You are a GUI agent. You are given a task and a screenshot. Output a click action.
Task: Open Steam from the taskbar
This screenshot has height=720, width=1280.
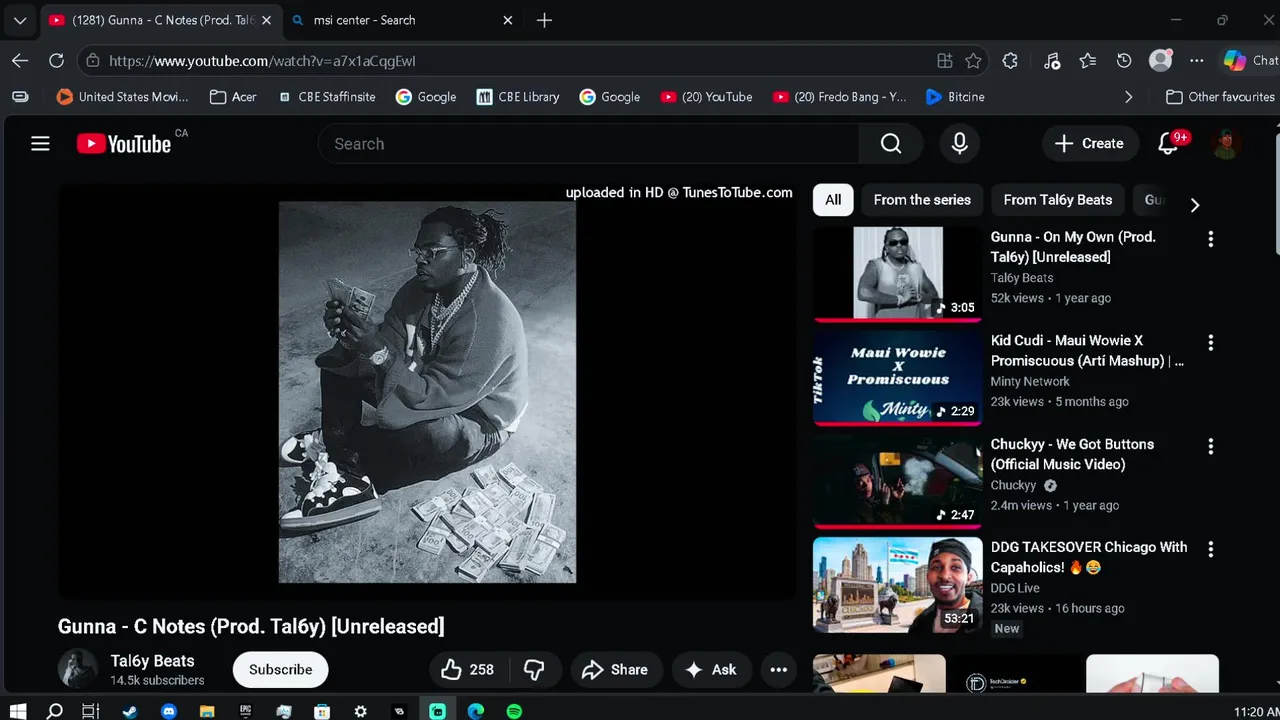(130, 711)
